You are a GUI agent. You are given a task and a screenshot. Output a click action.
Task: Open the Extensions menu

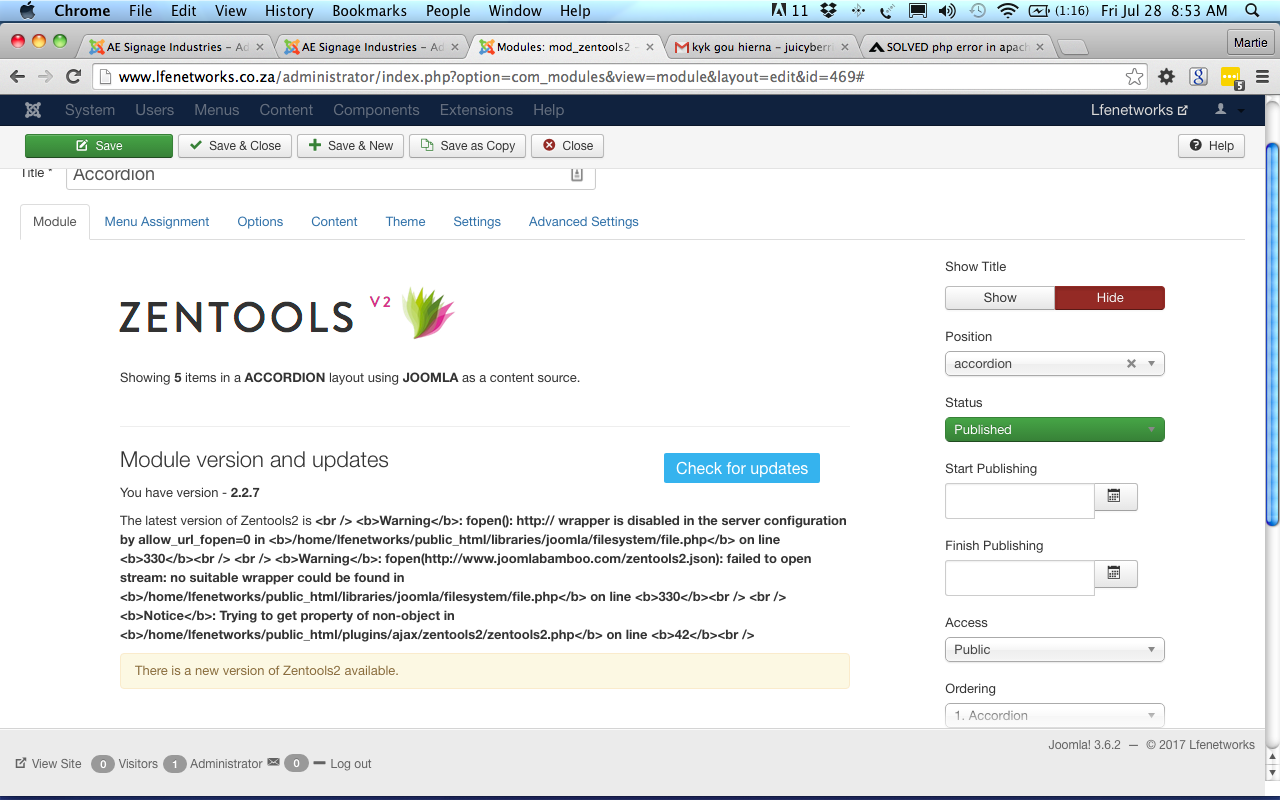(x=476, y=110)
